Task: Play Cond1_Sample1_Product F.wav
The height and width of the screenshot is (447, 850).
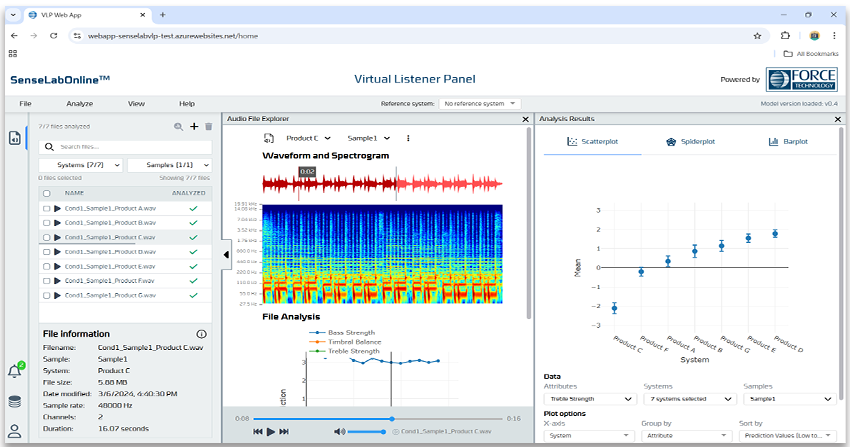Action: 58,281
